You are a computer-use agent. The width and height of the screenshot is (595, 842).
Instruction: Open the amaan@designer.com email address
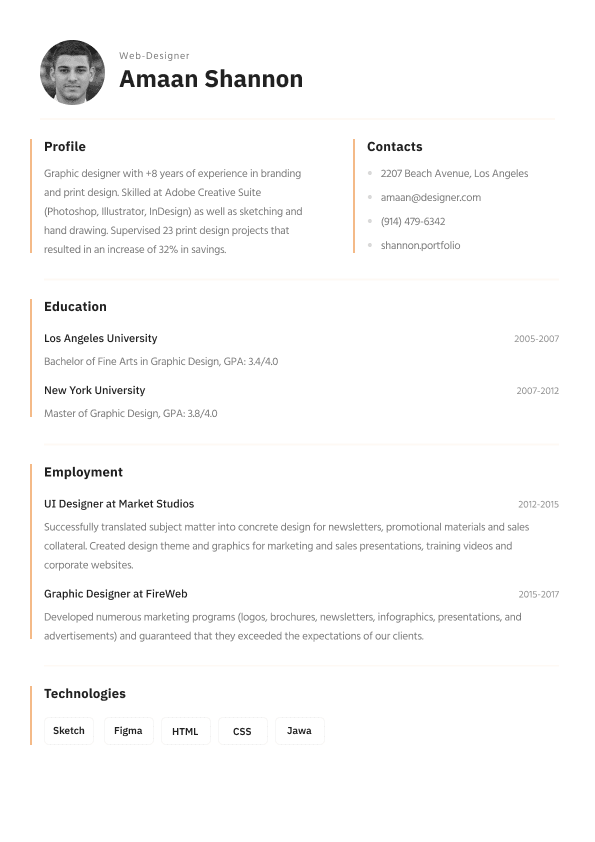pyautogui.click(x=431, y=197)
